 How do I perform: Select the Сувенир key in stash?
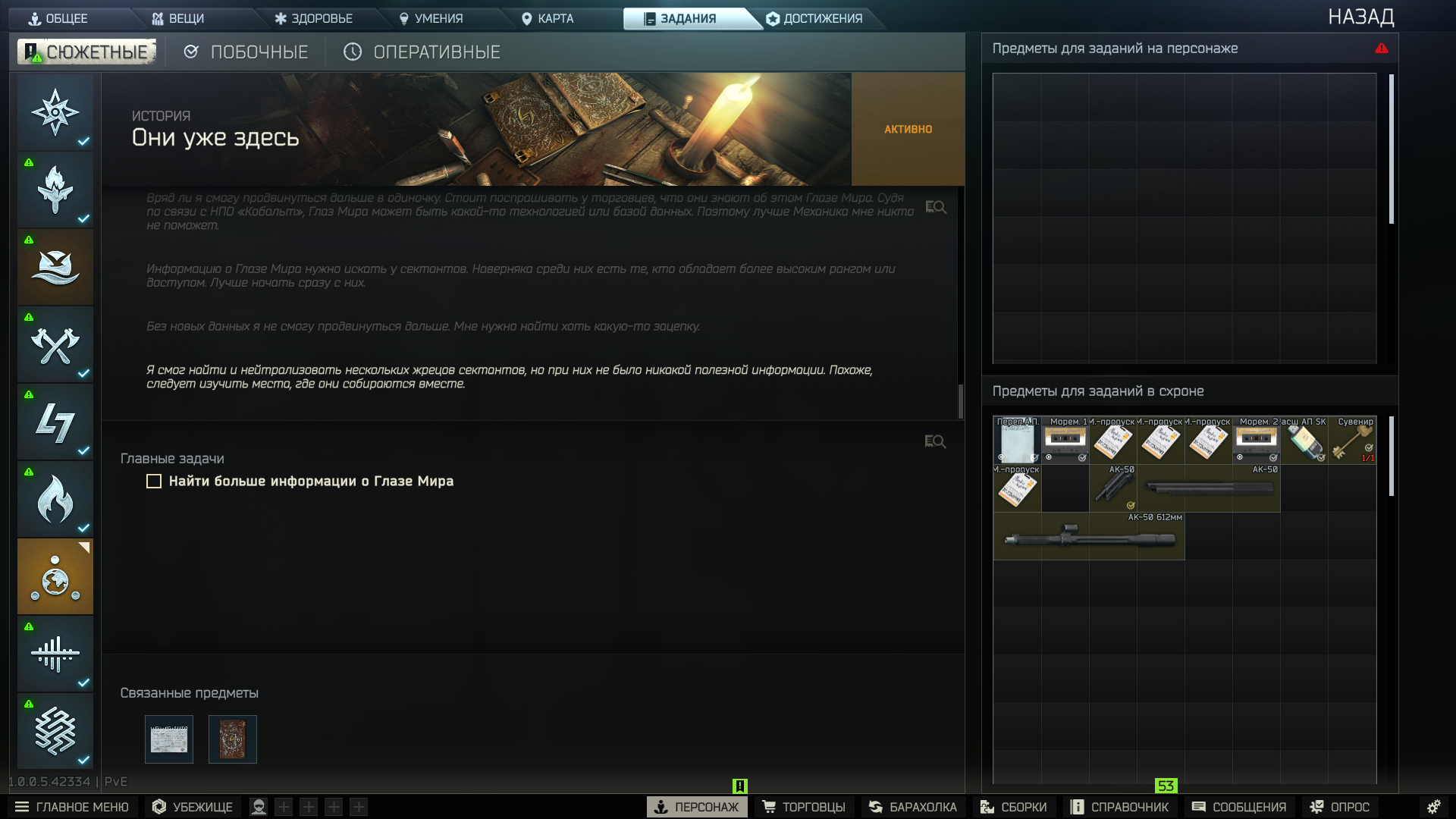(1352, 441)
